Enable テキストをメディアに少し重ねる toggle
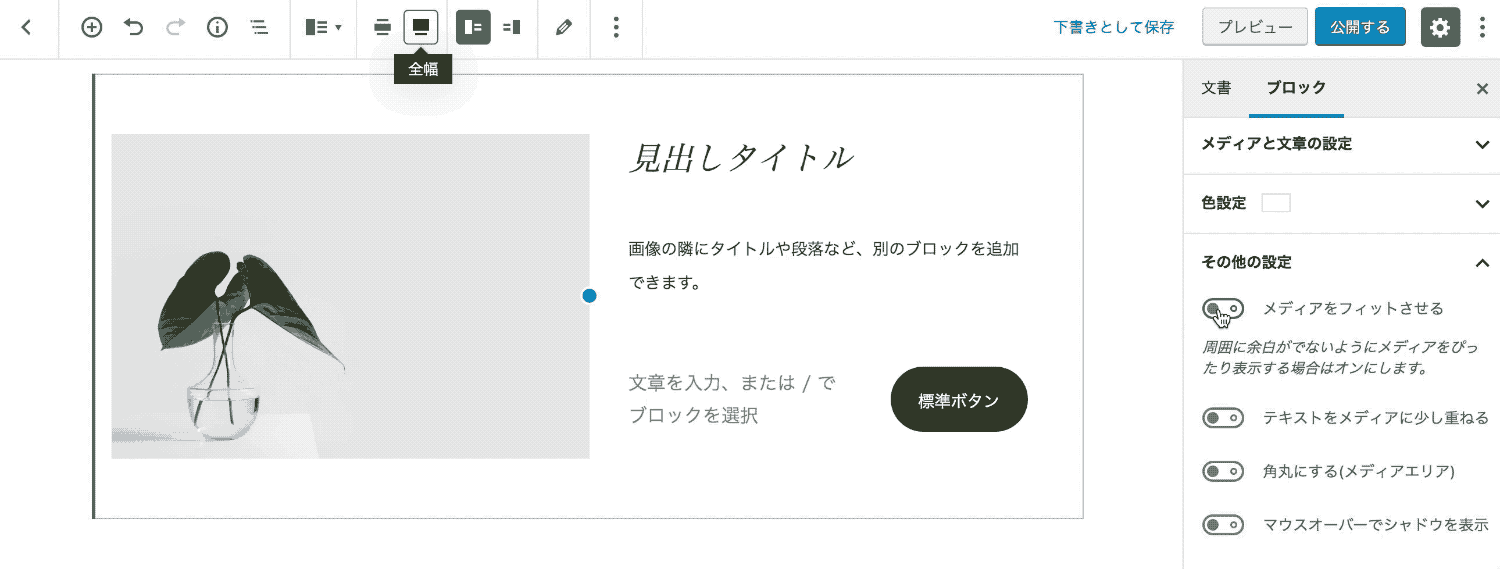The width and height of the screenshot is (1500, 569). tap(1222, 418)
